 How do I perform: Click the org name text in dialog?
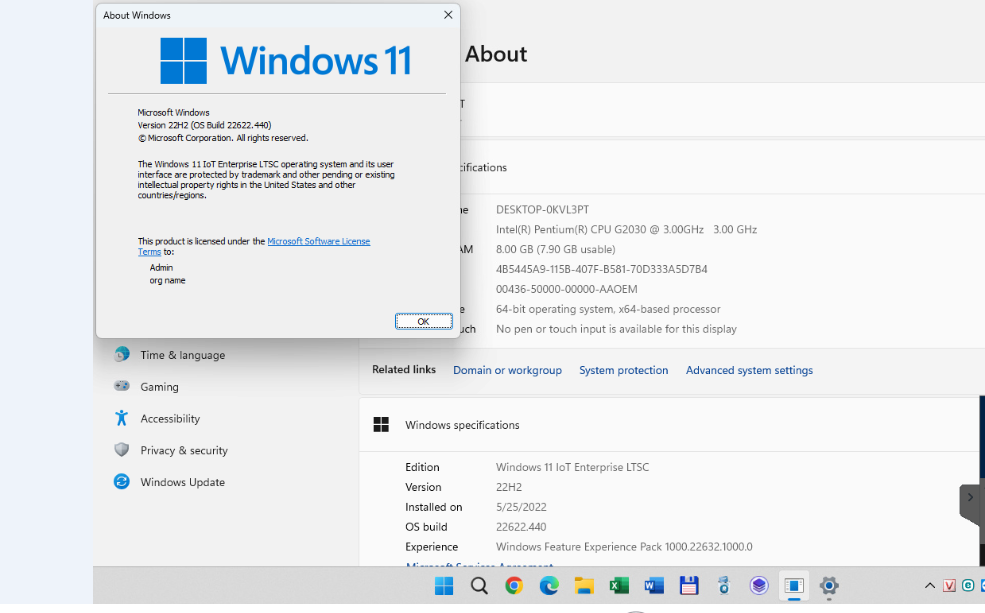pos(167,281)
